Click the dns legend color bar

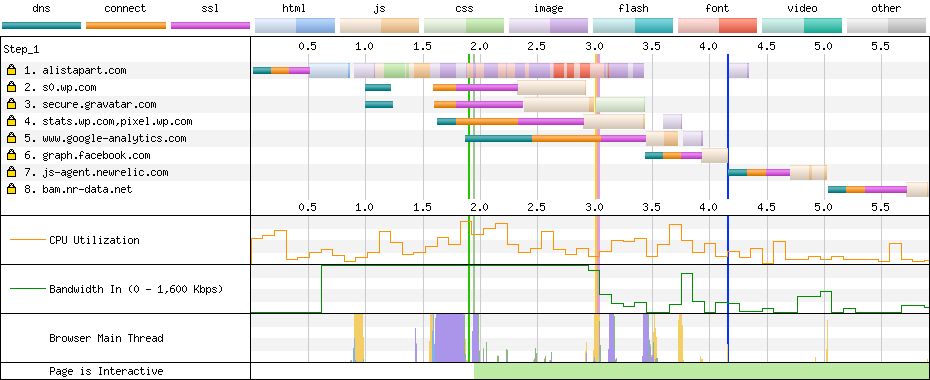[42, 25]
